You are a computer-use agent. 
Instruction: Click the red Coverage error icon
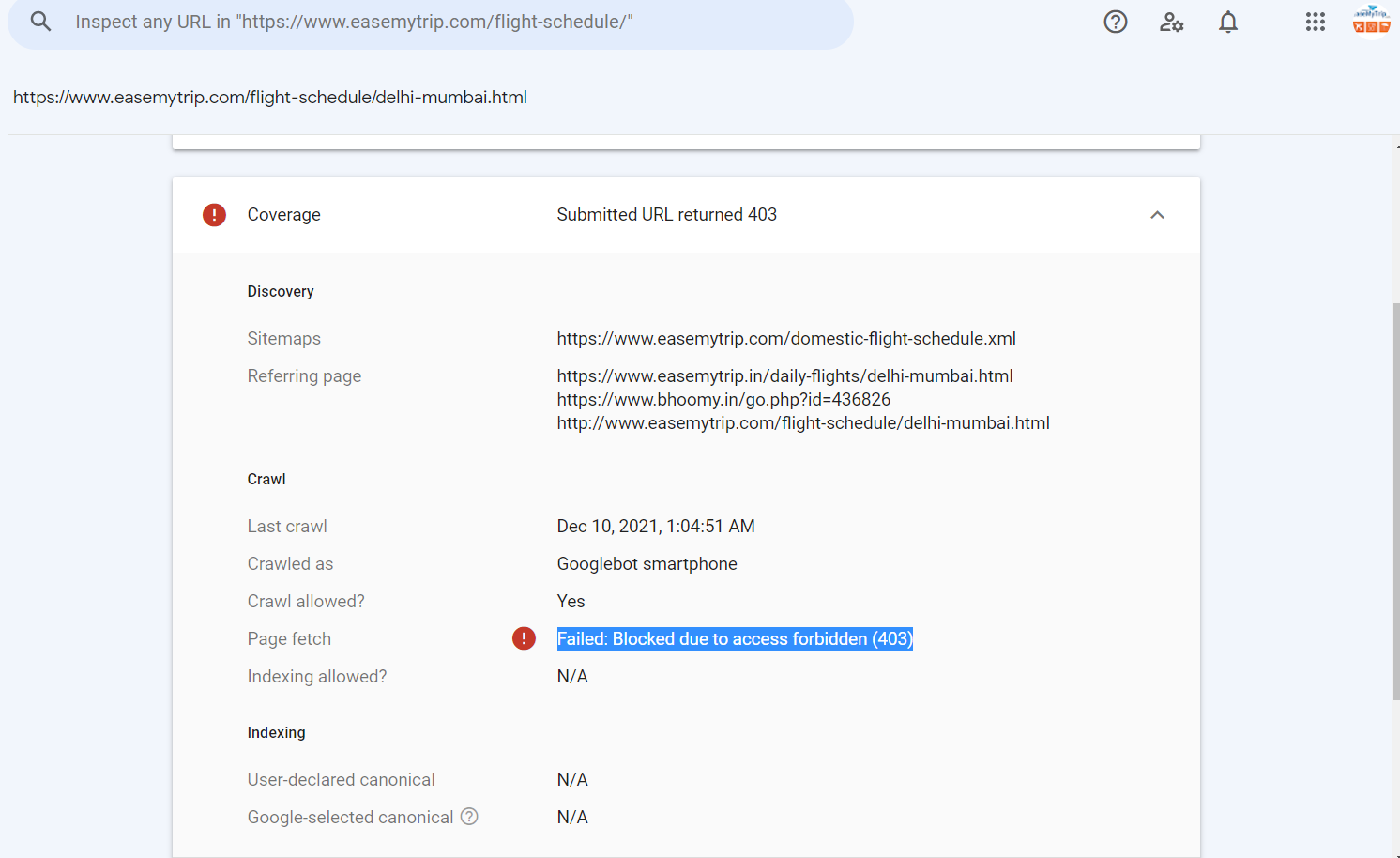214,215
